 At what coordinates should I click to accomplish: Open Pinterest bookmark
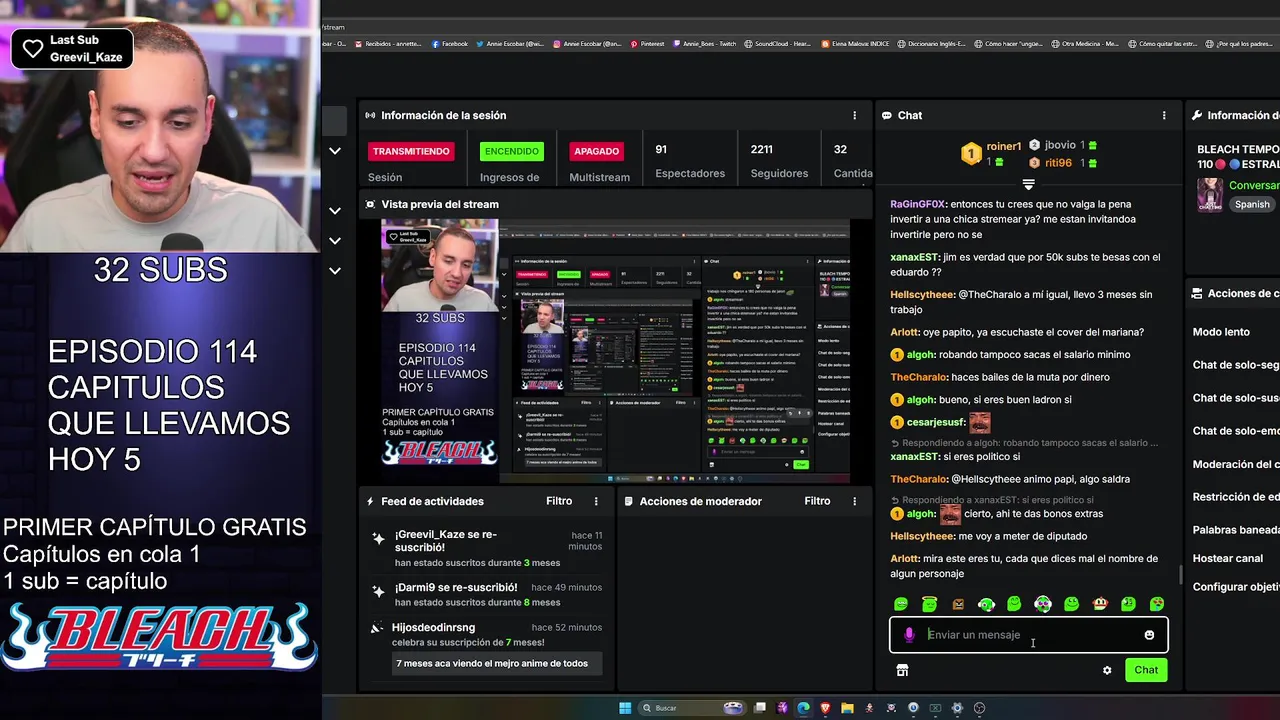(x=648, y=44)
